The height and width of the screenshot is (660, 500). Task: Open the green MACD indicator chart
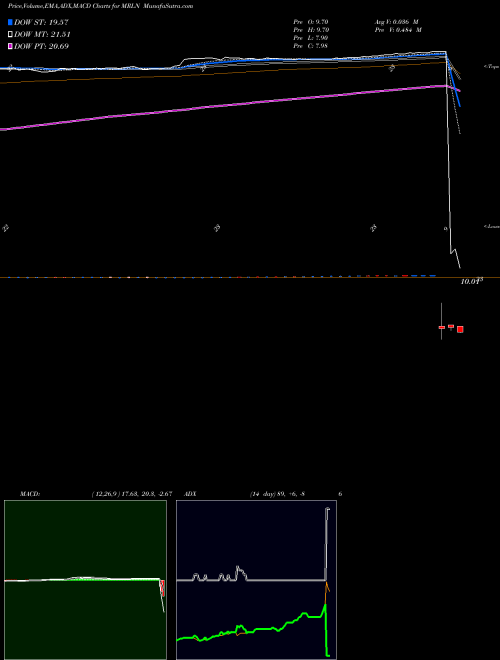(85, 580)
